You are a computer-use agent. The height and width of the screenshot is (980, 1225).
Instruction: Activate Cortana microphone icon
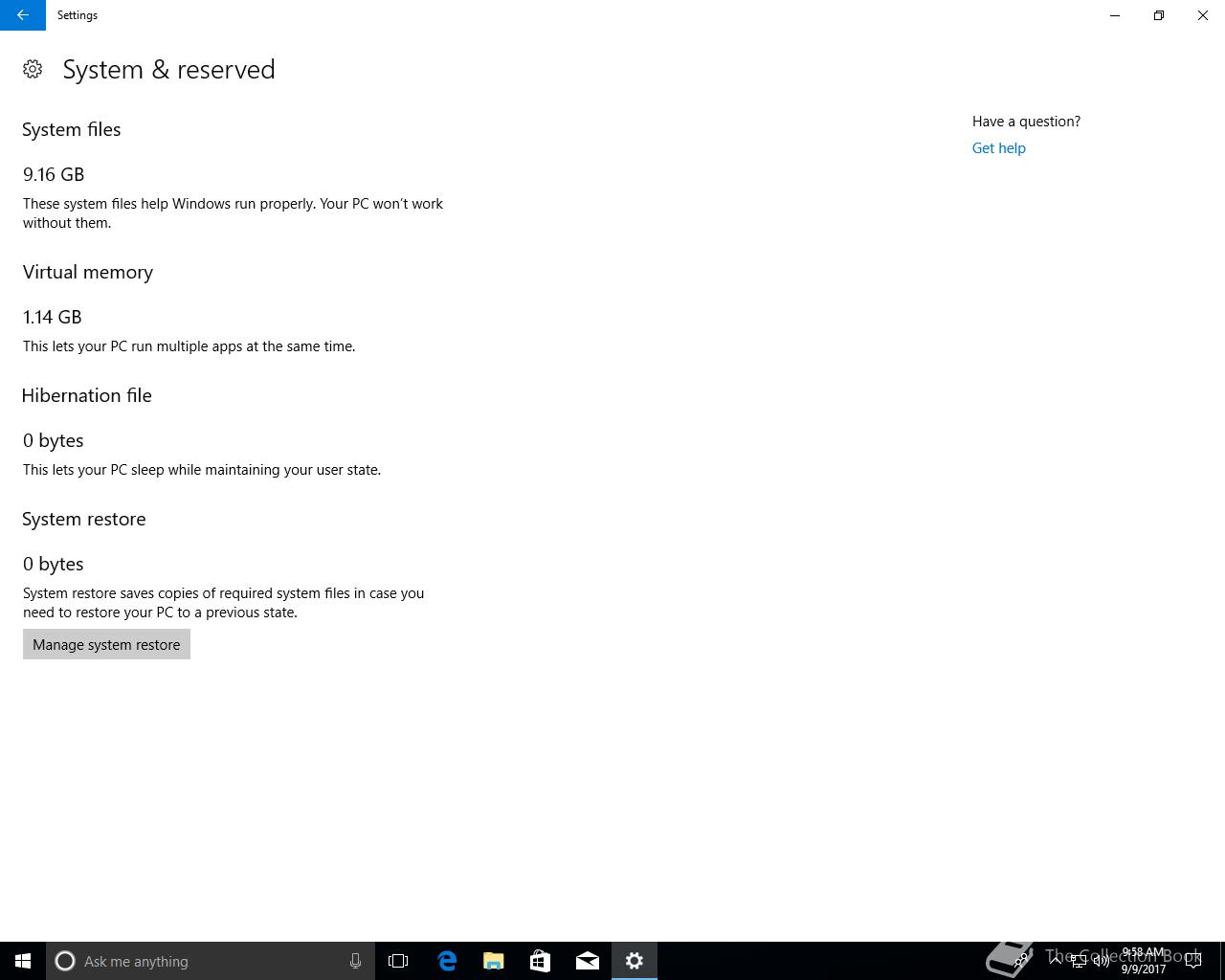pyautogui.click(x=355, y=961)
